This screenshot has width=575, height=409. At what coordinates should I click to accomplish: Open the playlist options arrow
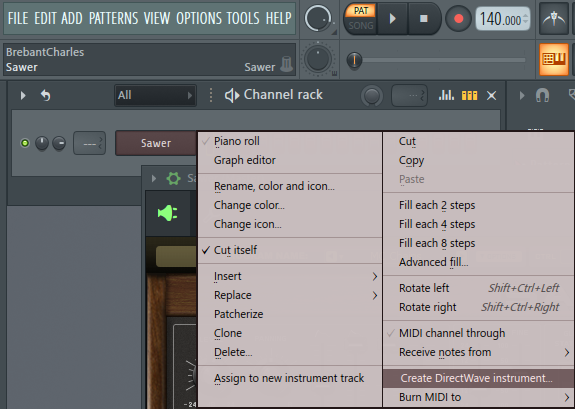[x=522, y=96]
